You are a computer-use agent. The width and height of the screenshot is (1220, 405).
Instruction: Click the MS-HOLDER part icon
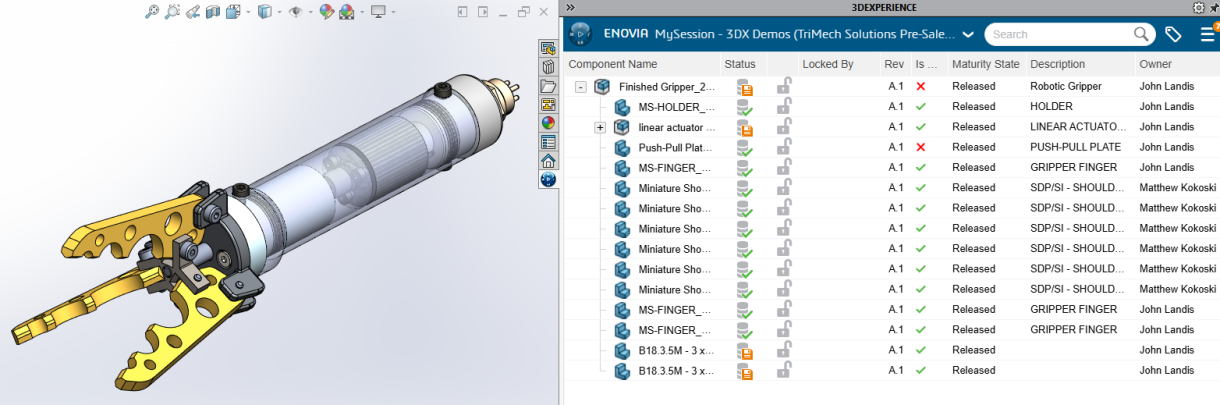(622, 107)
